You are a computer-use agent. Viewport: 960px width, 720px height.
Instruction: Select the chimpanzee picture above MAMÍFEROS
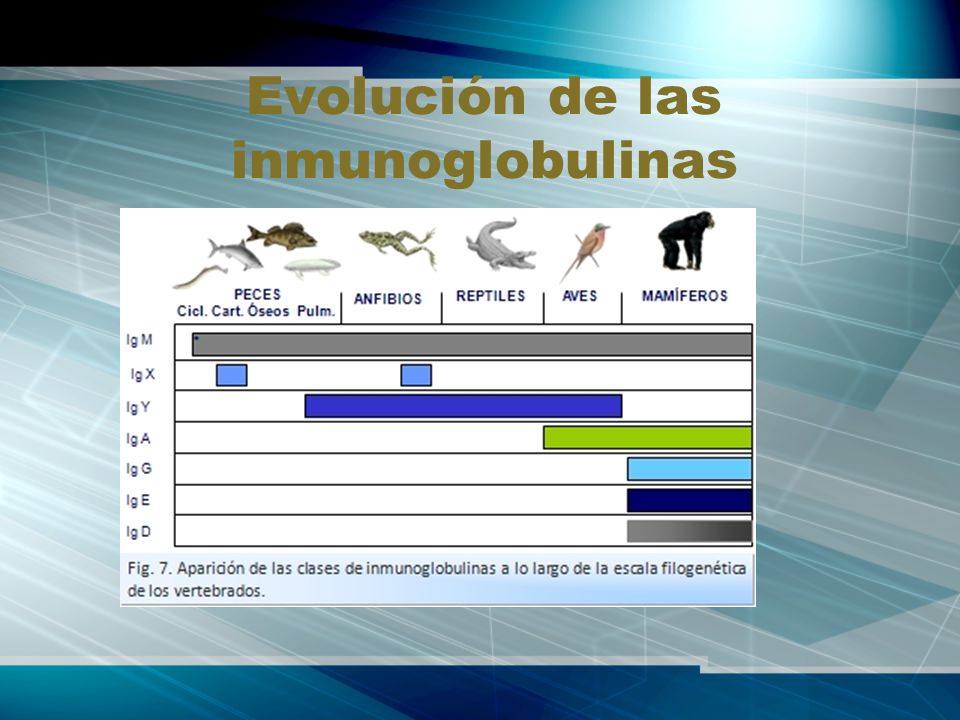click(685, 241)
